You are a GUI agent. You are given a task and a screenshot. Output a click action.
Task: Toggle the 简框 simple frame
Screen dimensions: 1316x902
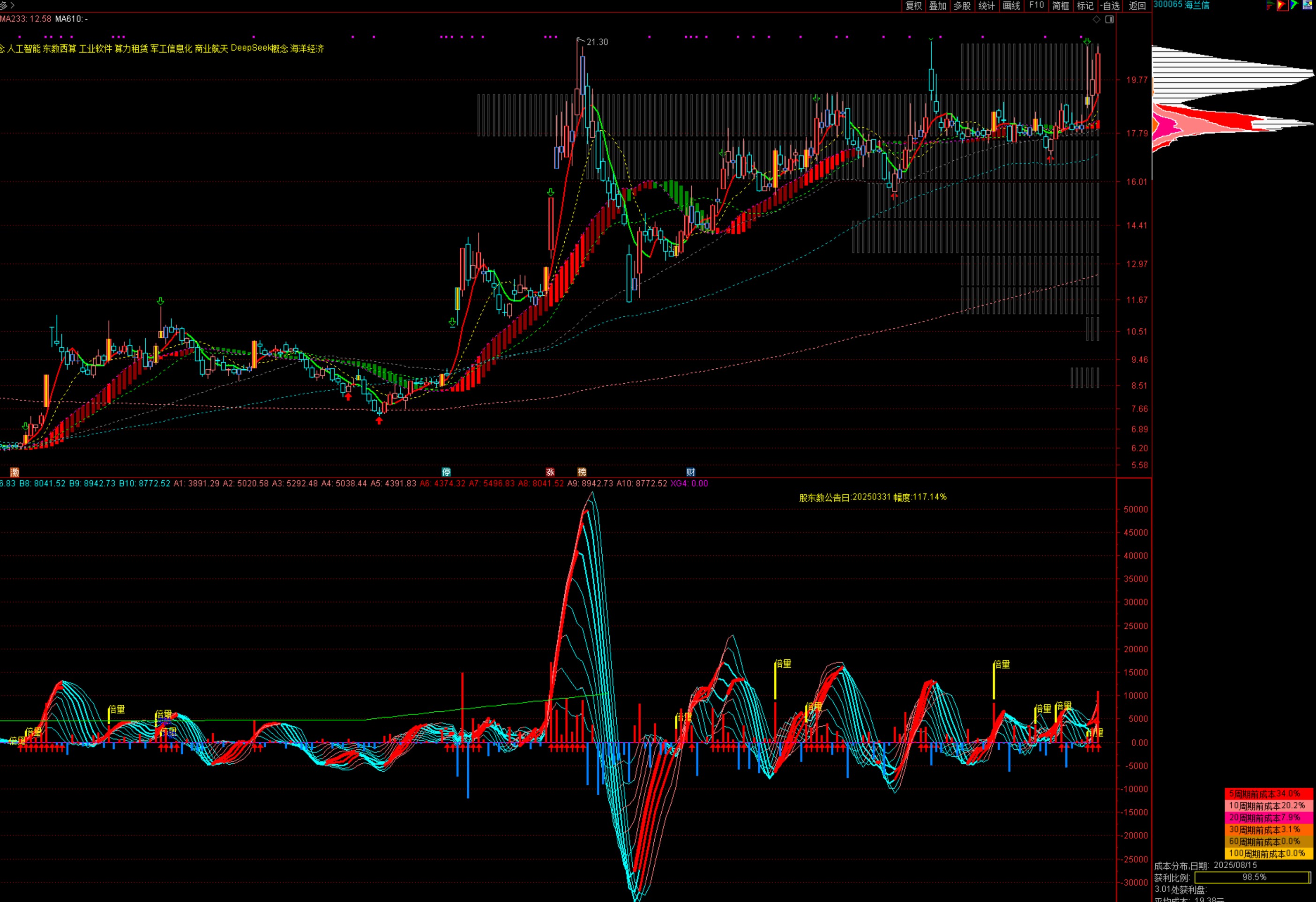(1061, 6)
